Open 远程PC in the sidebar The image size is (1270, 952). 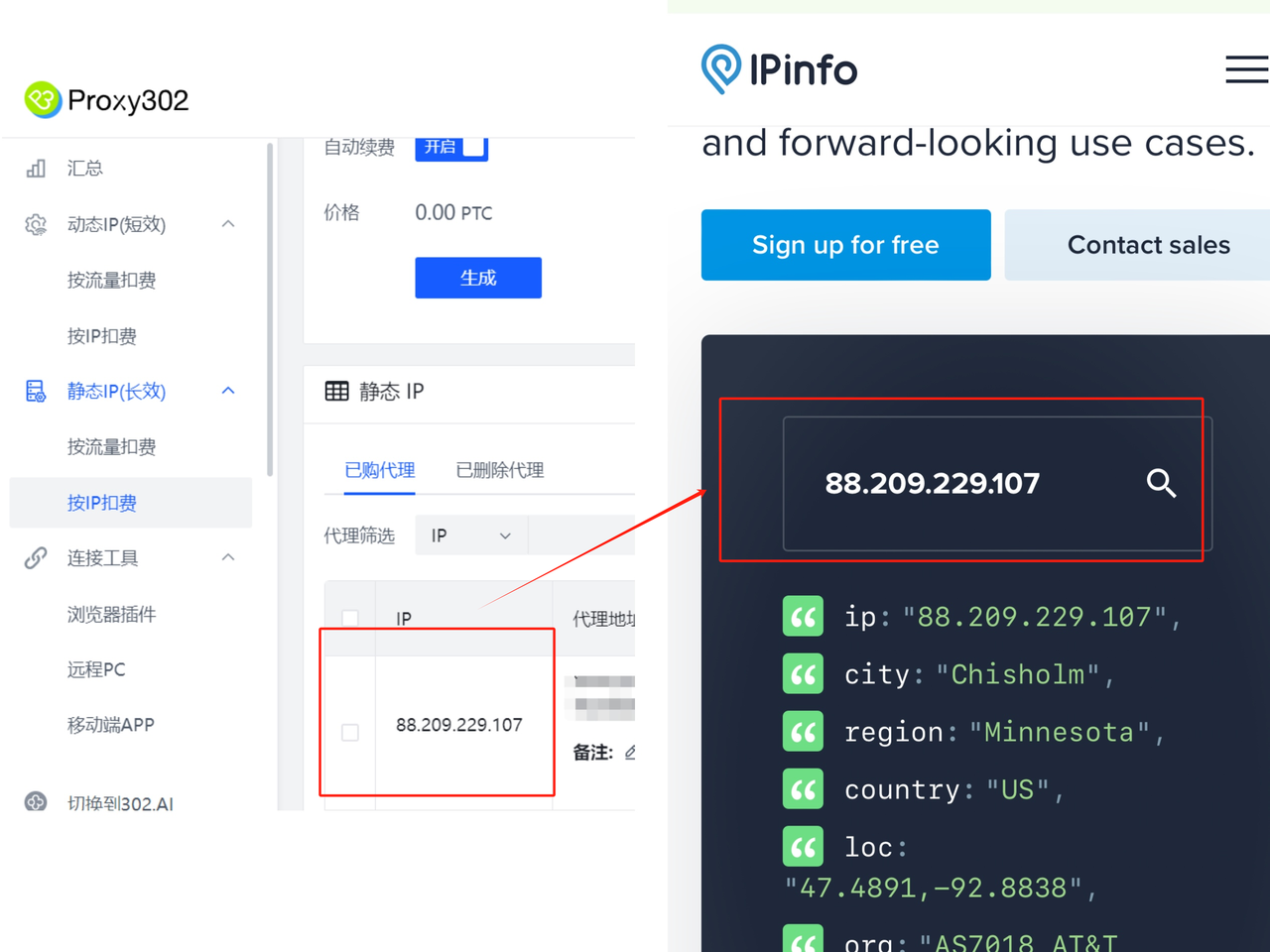pos(96,669)
